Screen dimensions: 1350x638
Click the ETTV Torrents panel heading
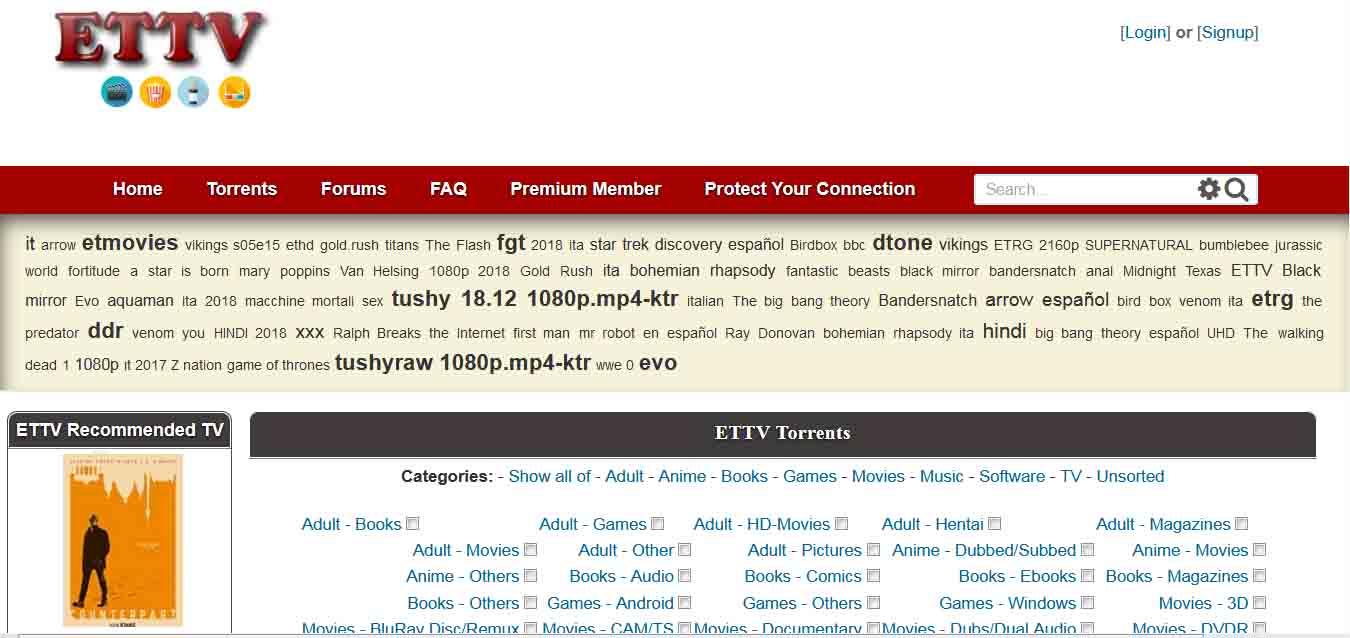click(783, 433)
